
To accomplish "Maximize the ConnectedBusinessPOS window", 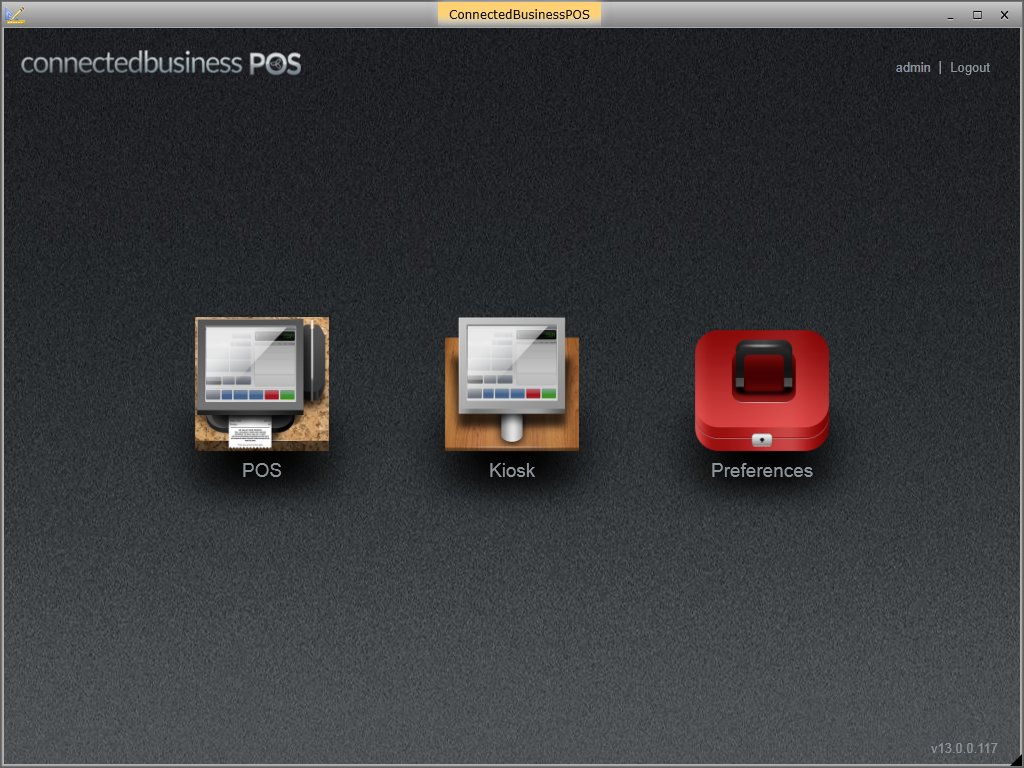I will coord(977,15).
